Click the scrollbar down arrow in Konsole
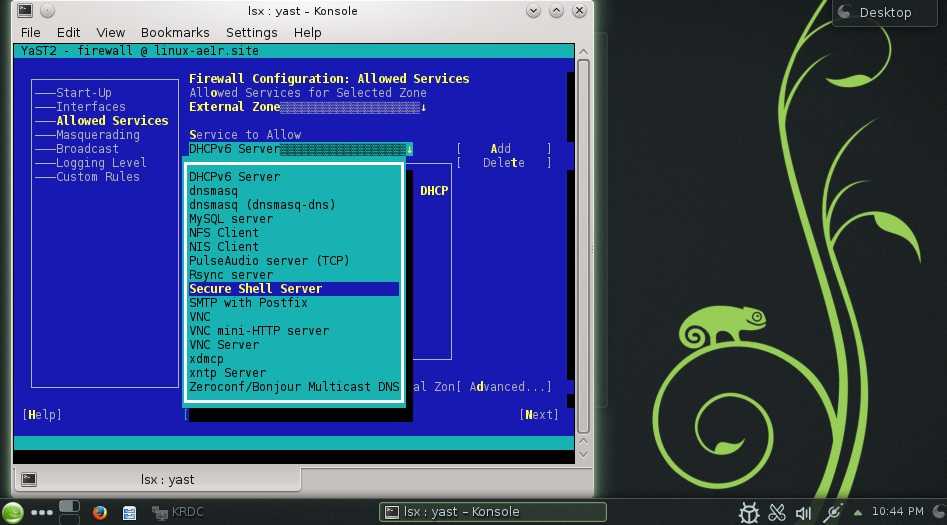This screenshot has width=947, height=525. [x=583, y=454]
